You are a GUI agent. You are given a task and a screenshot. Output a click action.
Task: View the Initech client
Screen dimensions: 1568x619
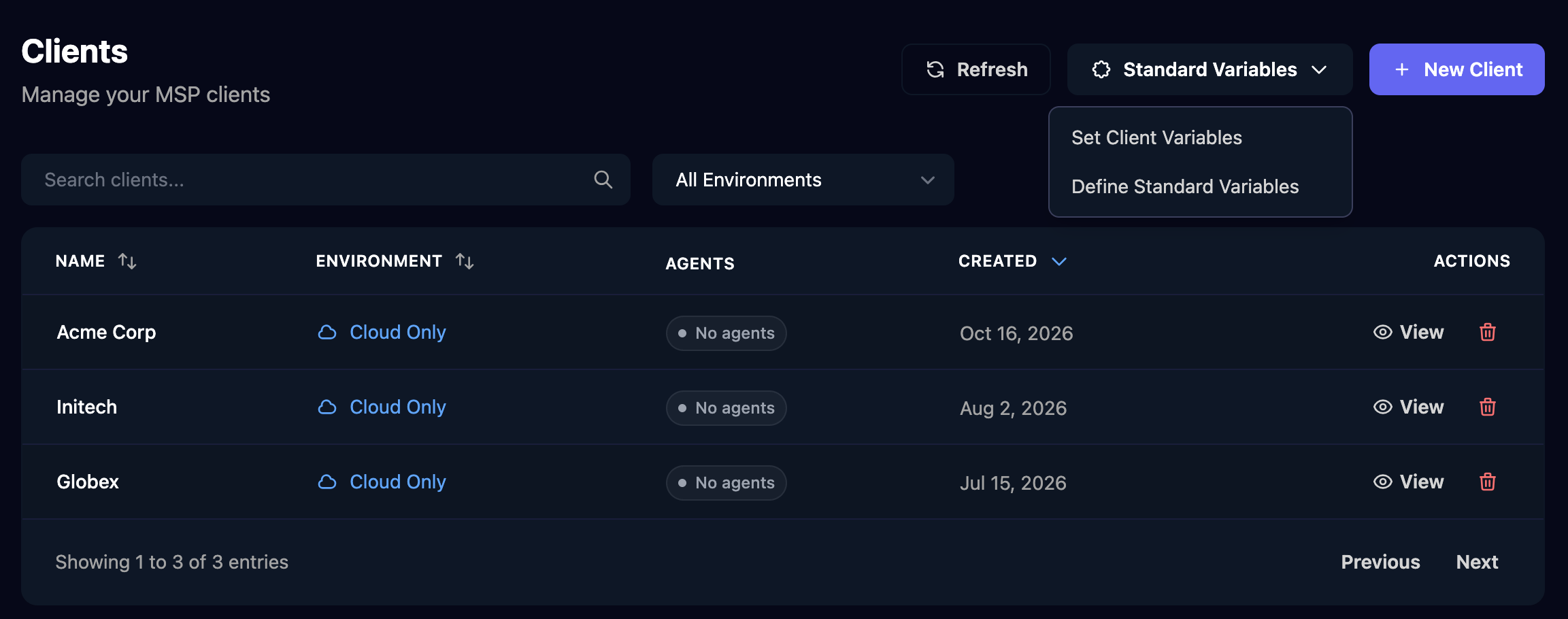(x=1408, y=407)
